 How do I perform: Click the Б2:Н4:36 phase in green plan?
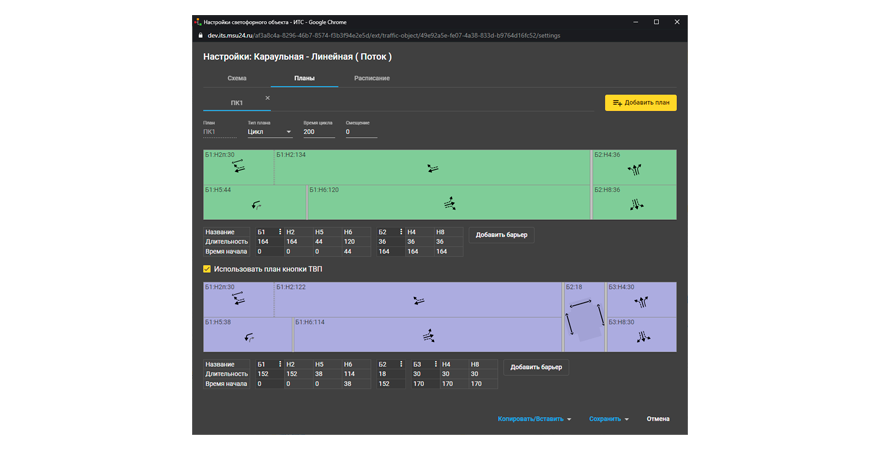[x=634, y=169]
